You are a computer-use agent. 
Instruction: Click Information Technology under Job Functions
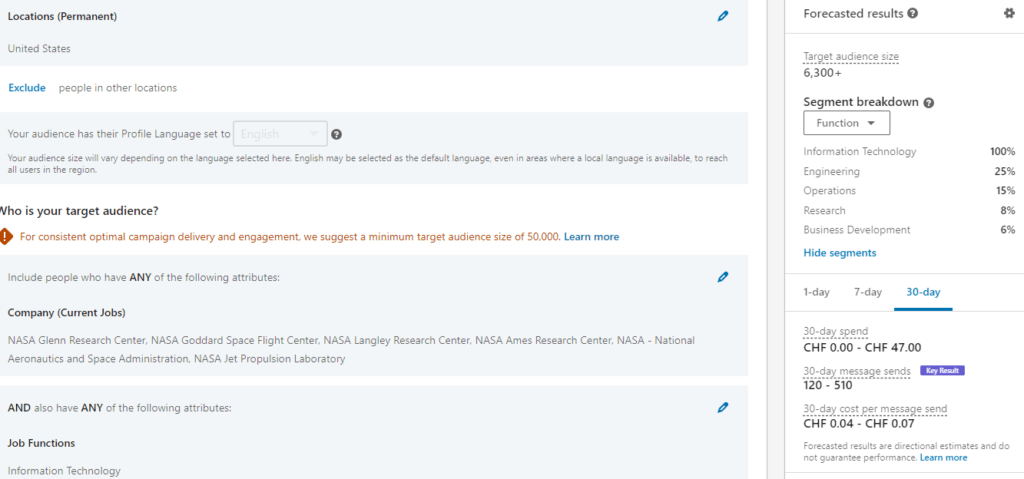pyautogui.click(x=64, y=471)
